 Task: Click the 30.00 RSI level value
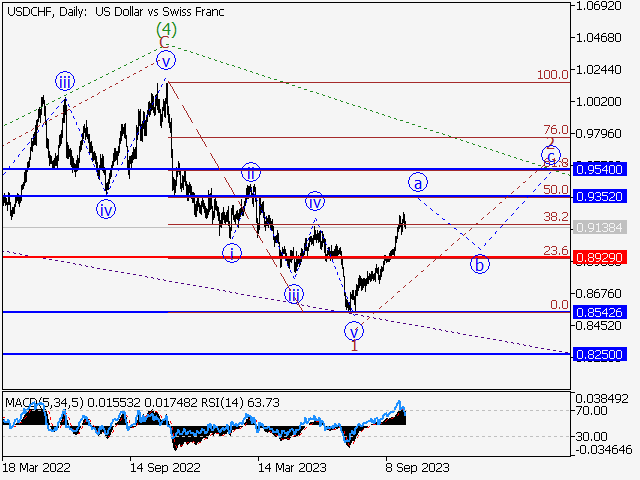591,437
